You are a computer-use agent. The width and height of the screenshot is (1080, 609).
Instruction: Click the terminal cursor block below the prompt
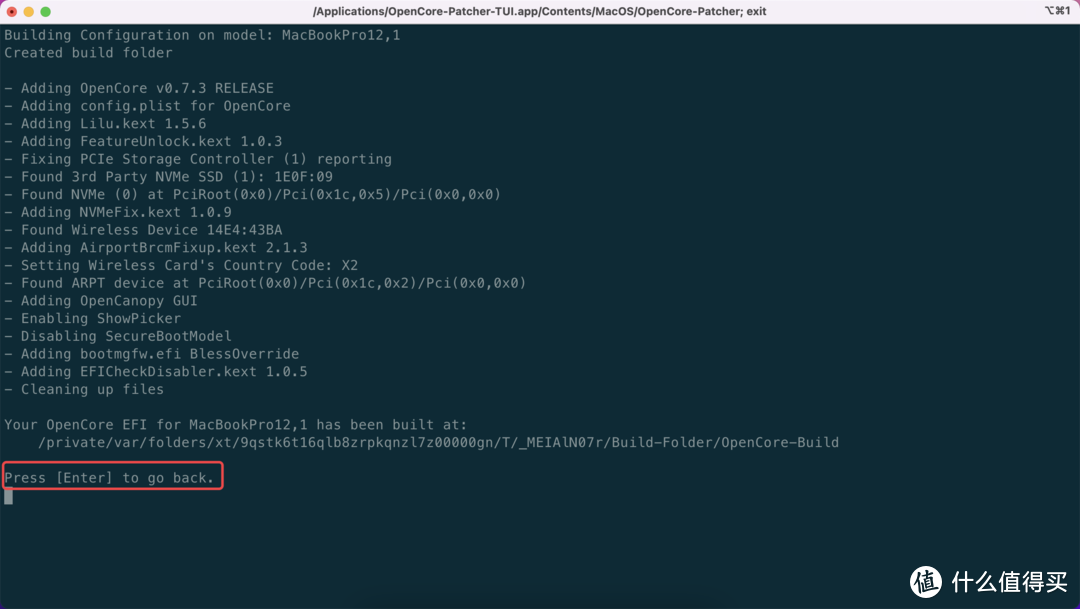point(8,496)
